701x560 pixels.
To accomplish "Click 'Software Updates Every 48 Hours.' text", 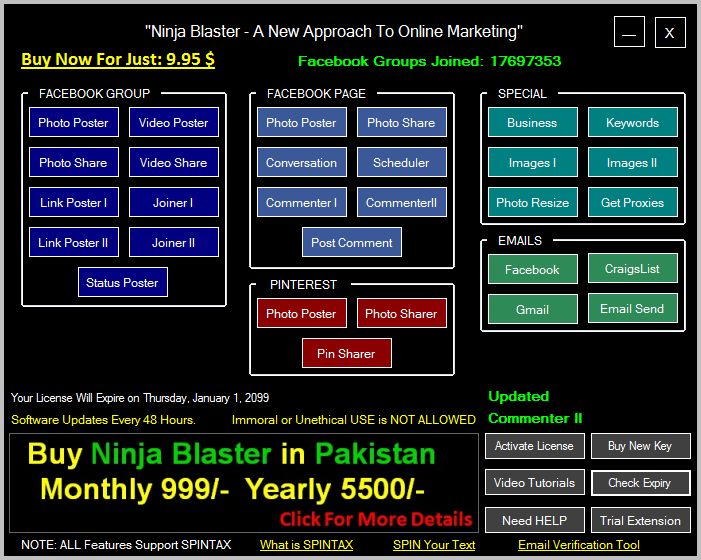I will [103, 420].
